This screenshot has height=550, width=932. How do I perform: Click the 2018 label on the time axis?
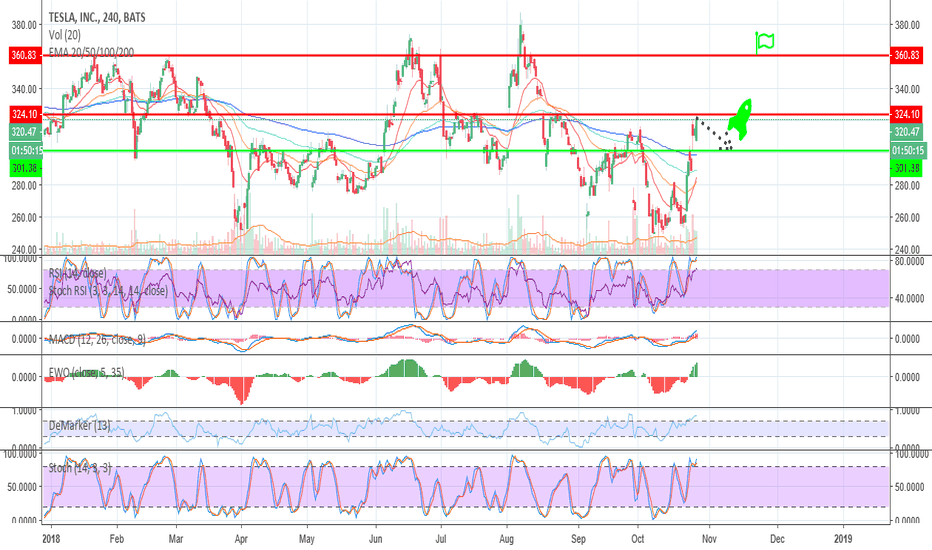click(x=51, y=539)
